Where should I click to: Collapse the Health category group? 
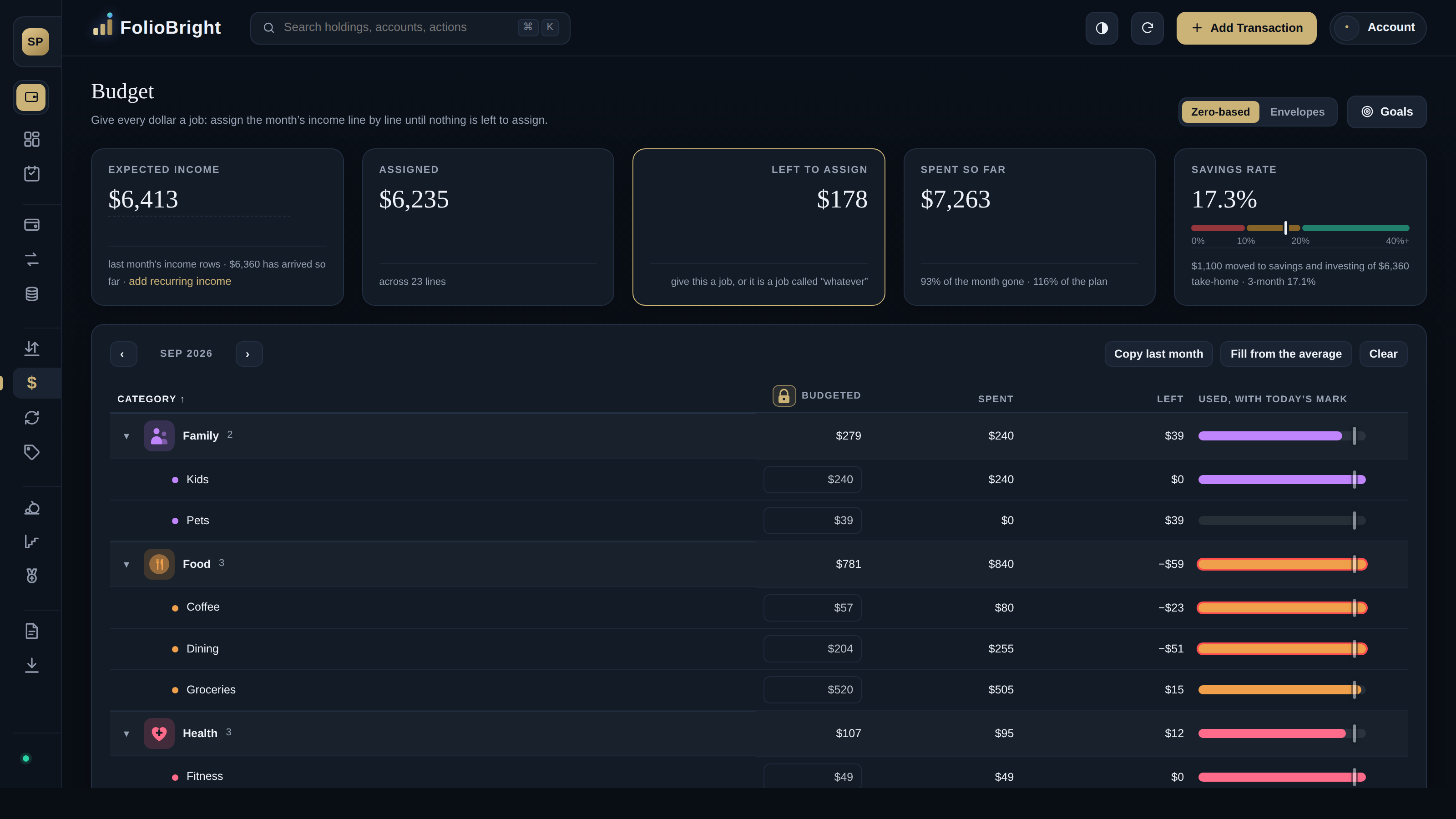click(x=126, y=733)
